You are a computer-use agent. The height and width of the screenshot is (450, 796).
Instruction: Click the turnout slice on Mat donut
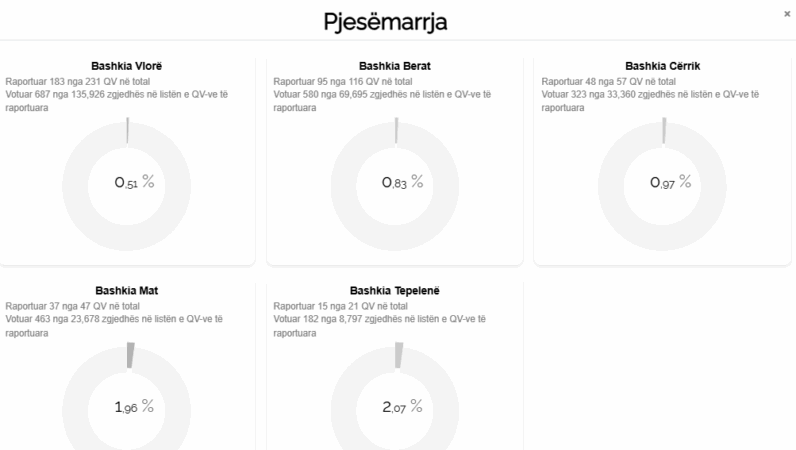click(129, 355)
